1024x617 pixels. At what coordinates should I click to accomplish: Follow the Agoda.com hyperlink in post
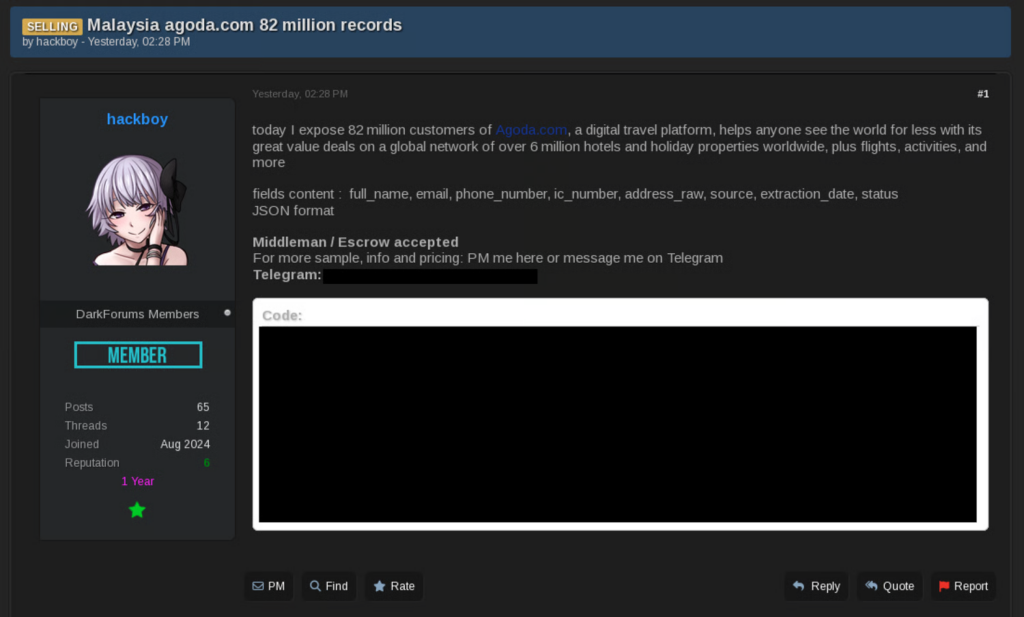(x=531, y=130)
